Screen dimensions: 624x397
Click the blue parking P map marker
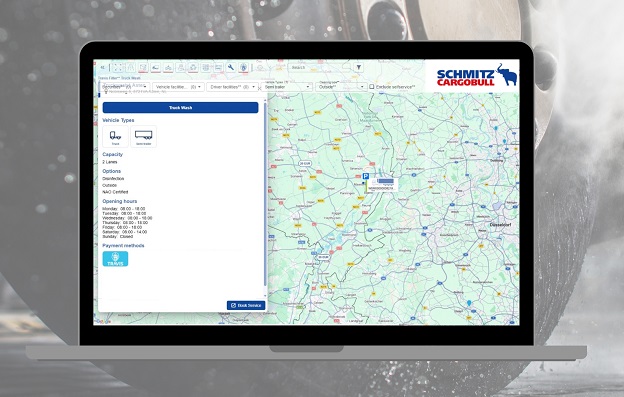[366, 176]
